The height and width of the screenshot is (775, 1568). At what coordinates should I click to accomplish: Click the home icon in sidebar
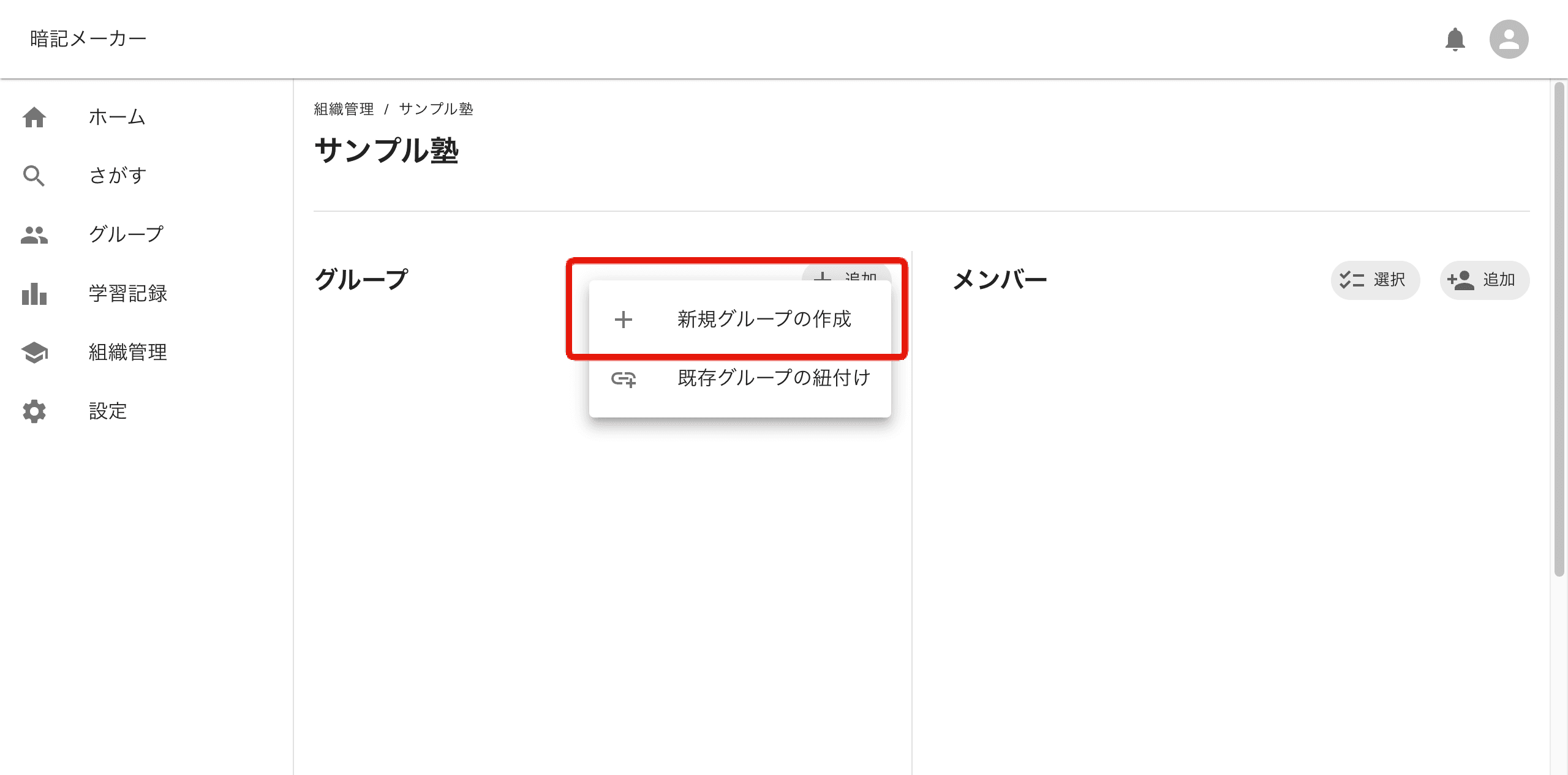tap(34, 117)
